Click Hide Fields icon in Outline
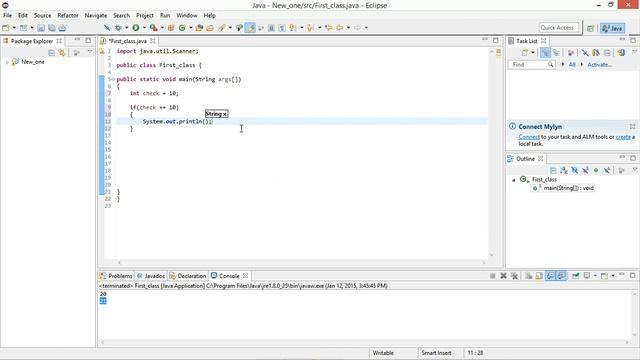This screenshot has height=360, width=640. click(575, 170)
